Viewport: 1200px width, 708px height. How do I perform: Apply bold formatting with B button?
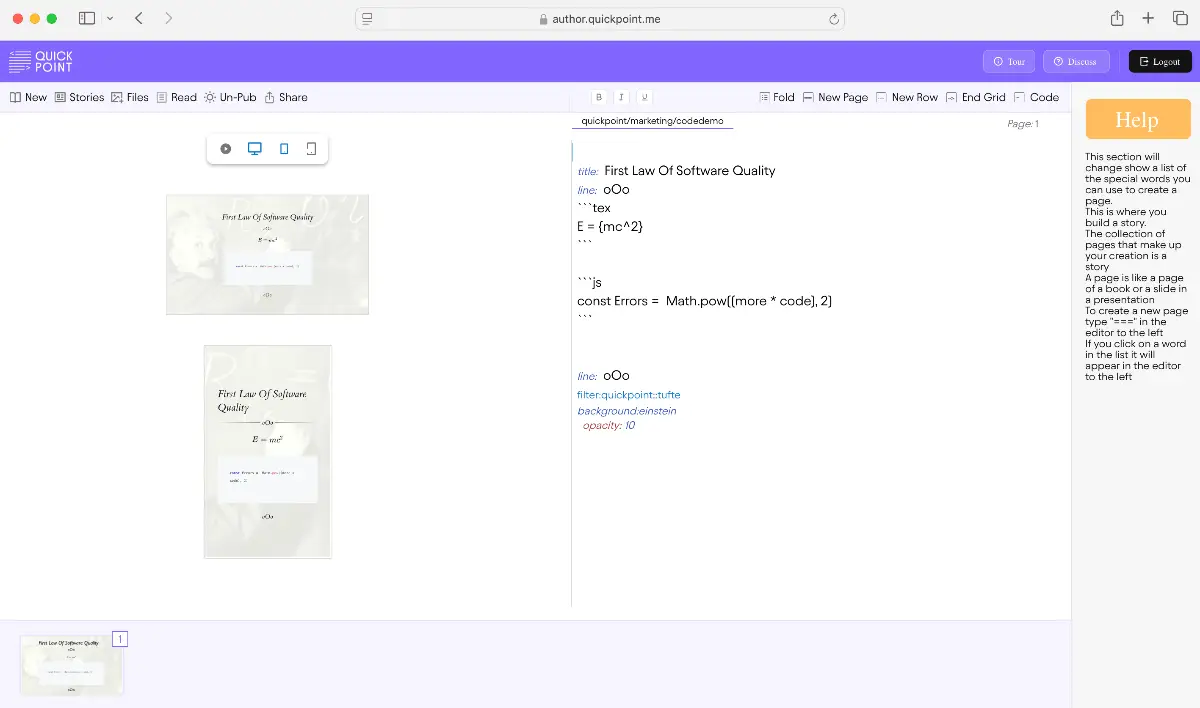pyautogui.click(x=599, y=97)
